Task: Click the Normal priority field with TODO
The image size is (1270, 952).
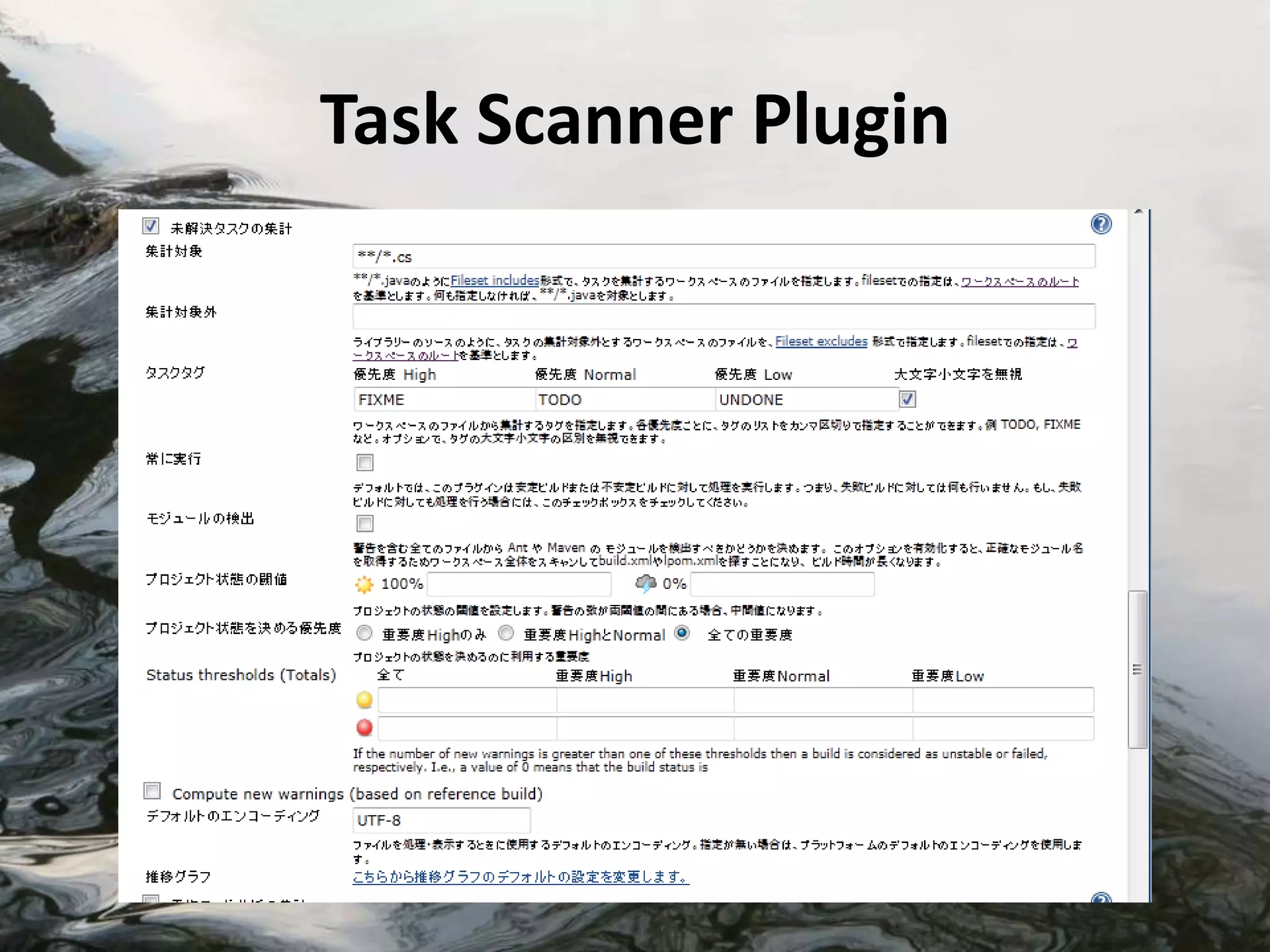Action: [x=625, y=400]
